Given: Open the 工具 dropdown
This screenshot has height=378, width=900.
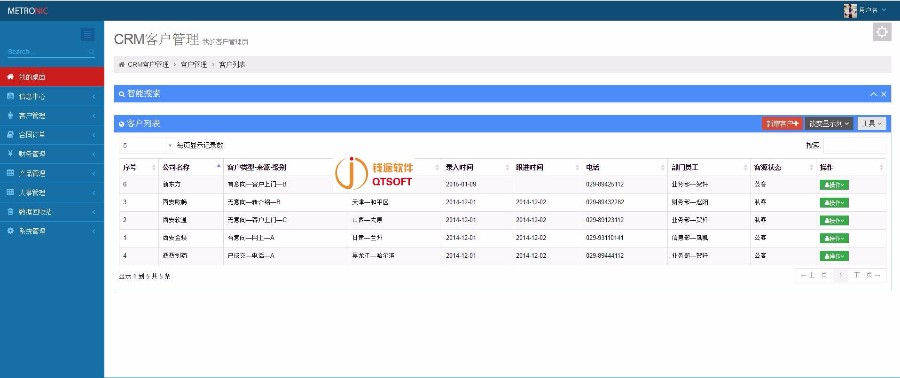Looking at the screenshot, I should coord(872,123).
